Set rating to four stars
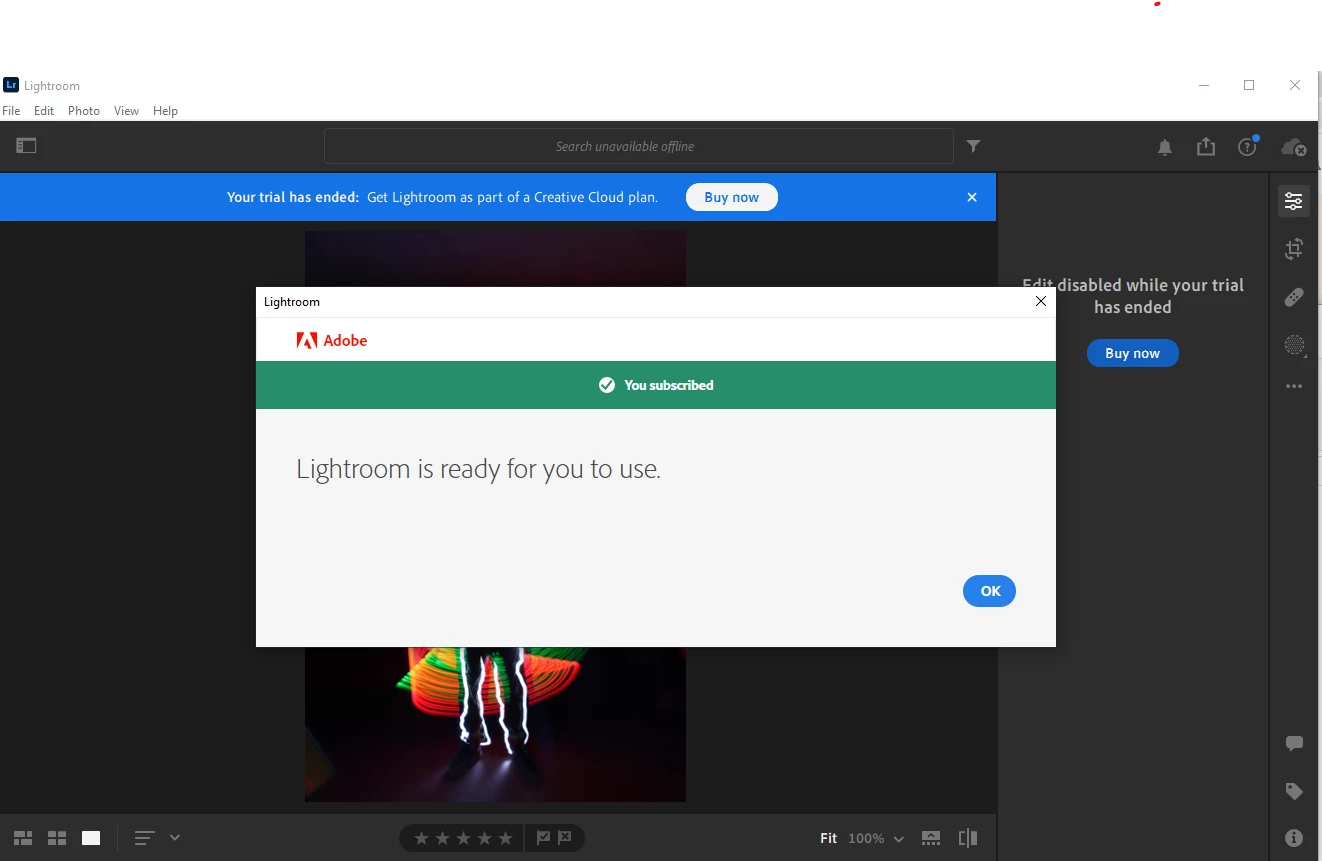 click(x=484, y=838)
